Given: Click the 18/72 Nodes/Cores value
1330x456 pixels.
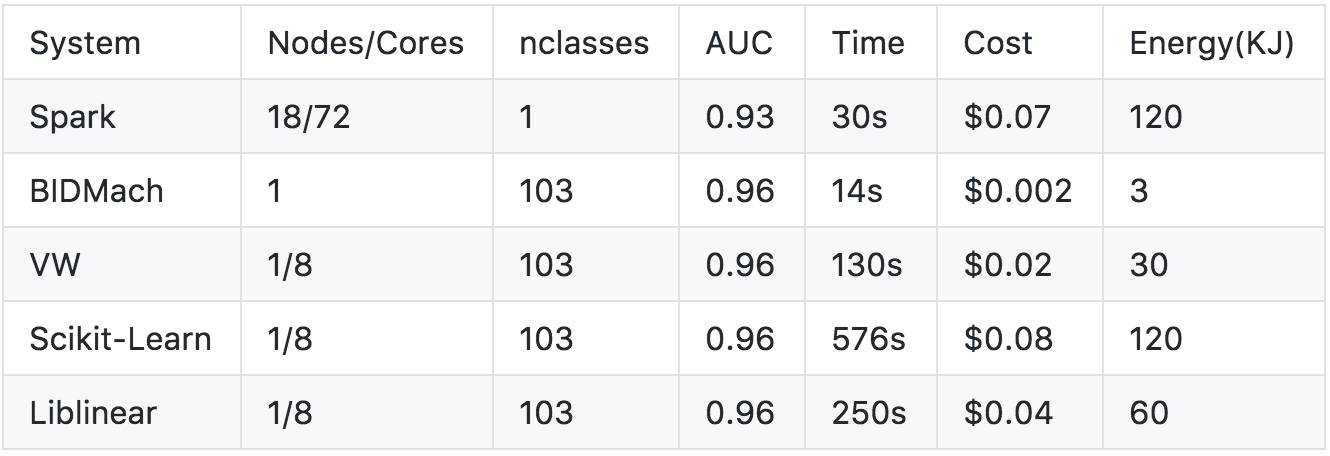Looking at the screenshot, I should (x=310, y=117).
